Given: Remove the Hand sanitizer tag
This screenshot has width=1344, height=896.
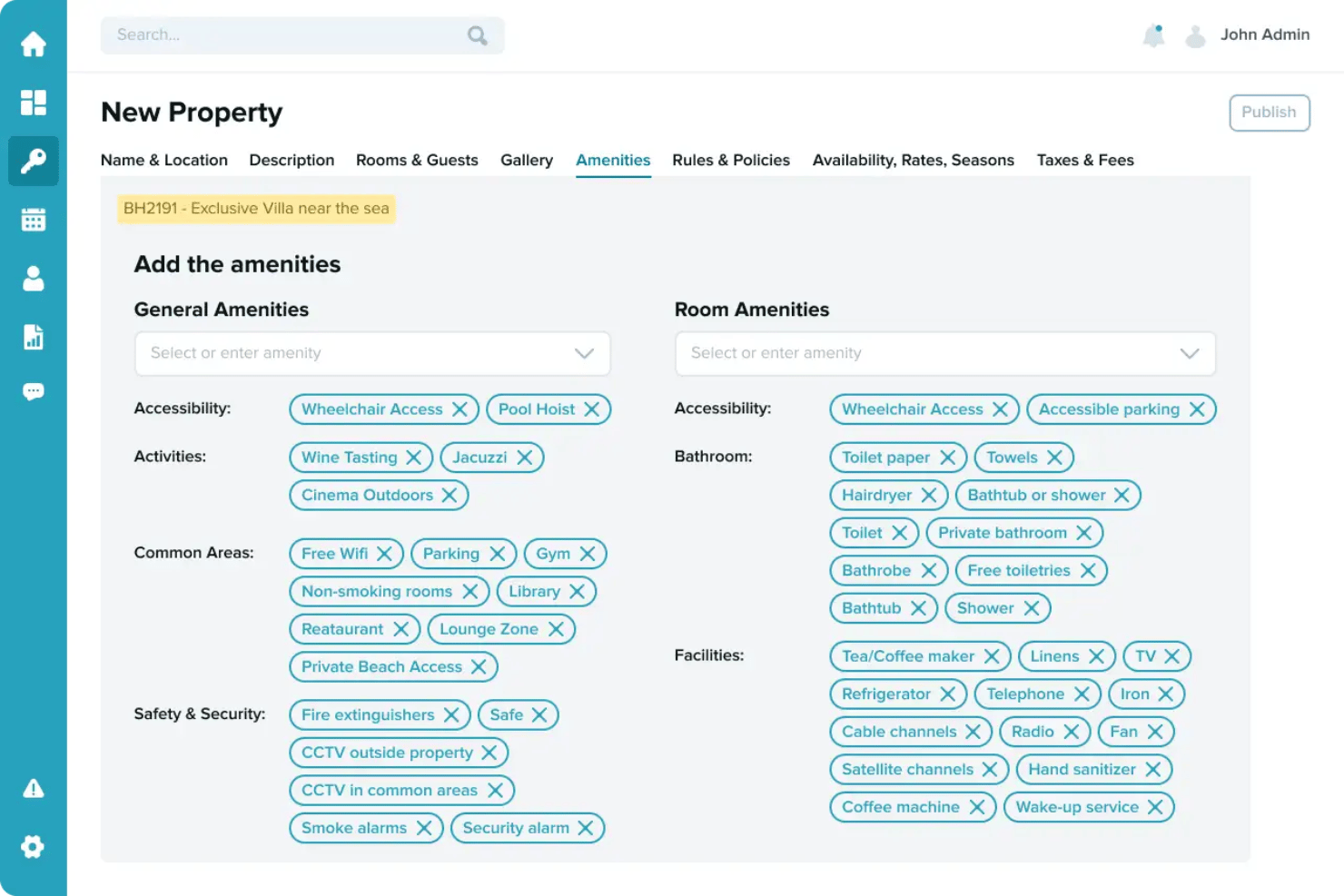Looking at the screenshot, I should (x=1153, y=770).
